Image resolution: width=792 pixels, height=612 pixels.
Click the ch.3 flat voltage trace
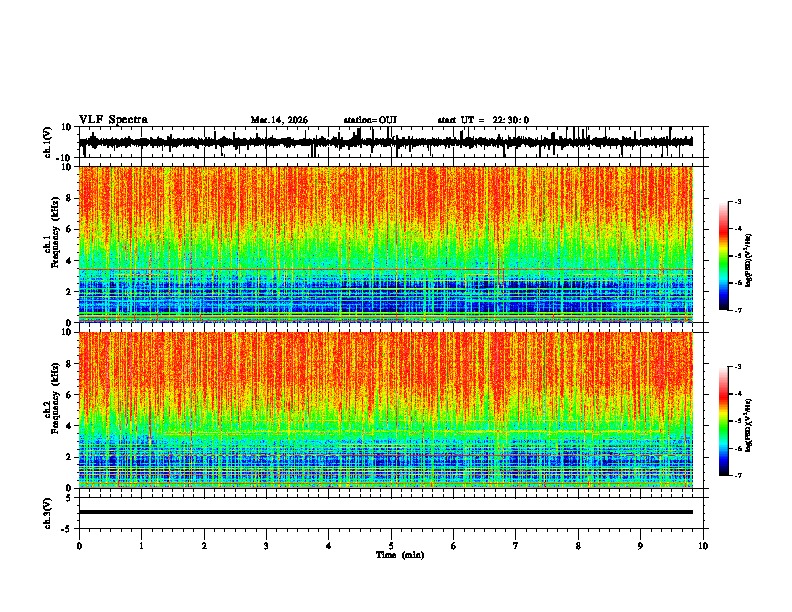pyautogui.click(x=385, y=512)
